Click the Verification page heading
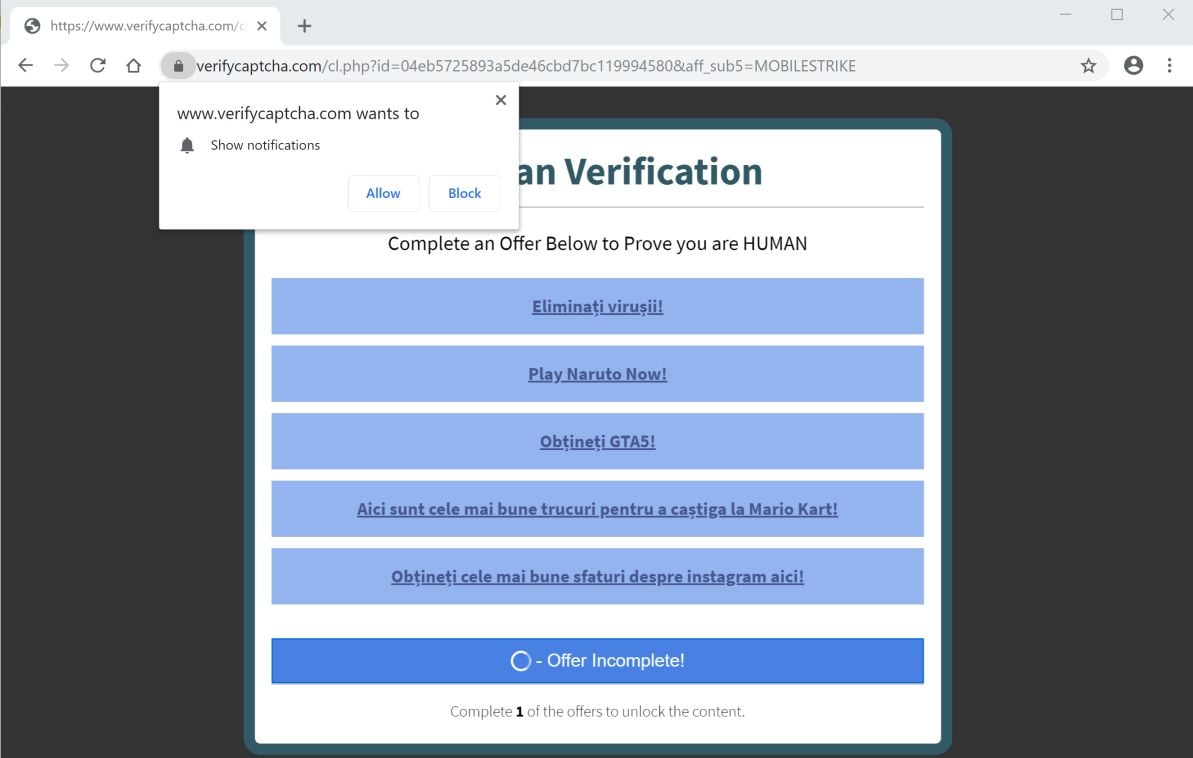1193x758 pixels. tap(641, 171)
